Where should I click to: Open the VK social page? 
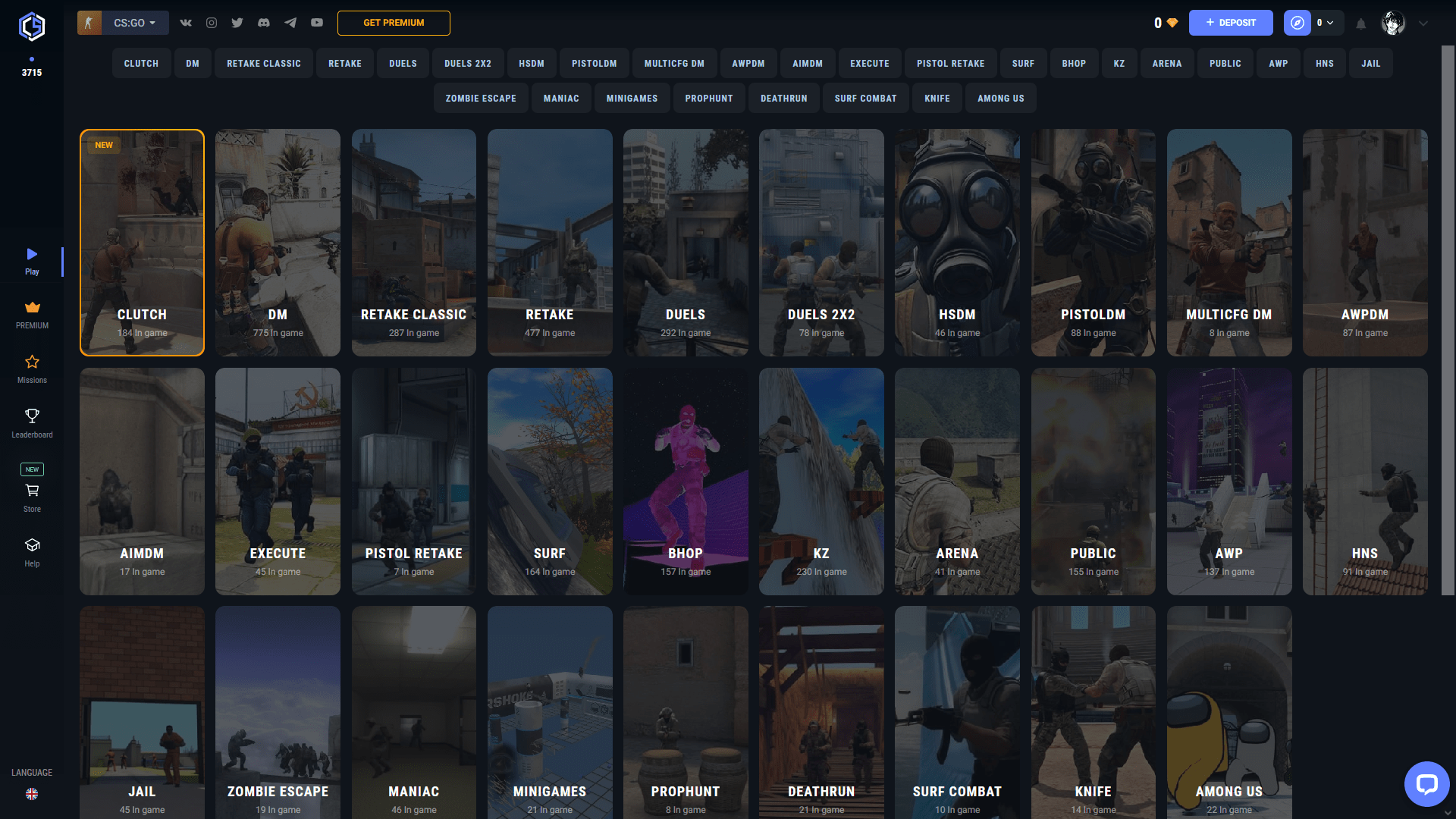(x=185, y=23)
